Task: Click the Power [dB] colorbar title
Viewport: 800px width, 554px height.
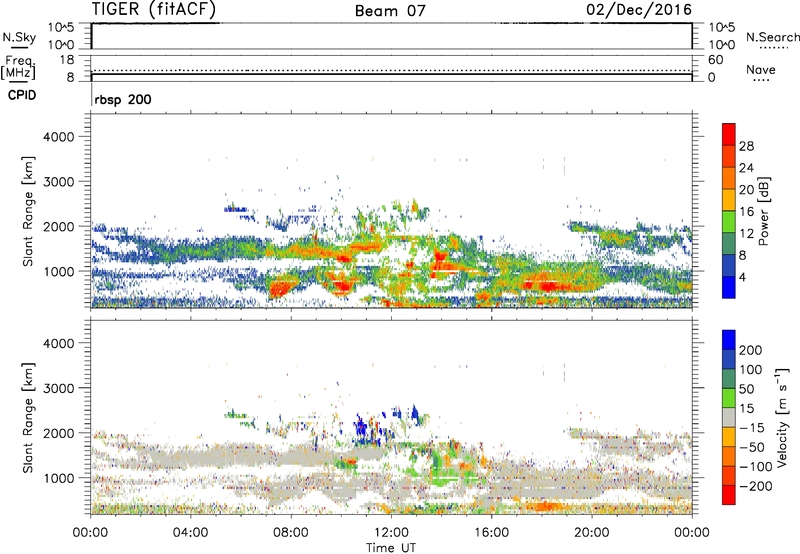Action: click(763, 211)
